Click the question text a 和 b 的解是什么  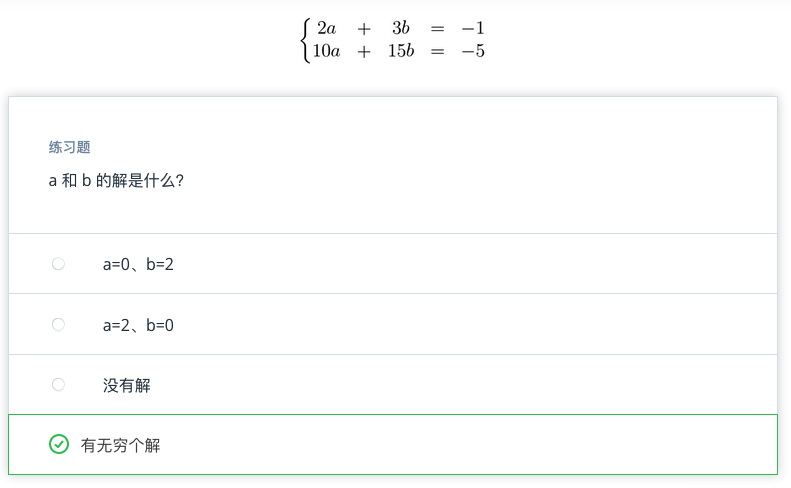coord(116,182)
